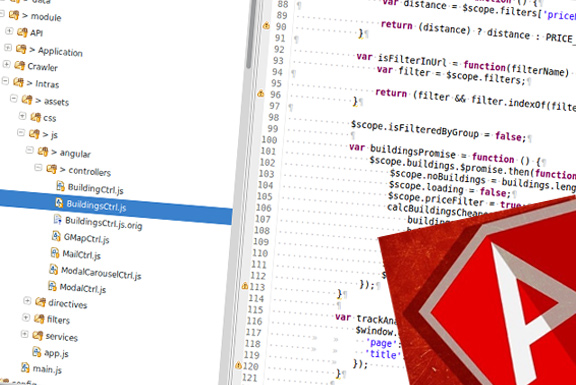Click warning marker on line 90

[x=266, y=26]
